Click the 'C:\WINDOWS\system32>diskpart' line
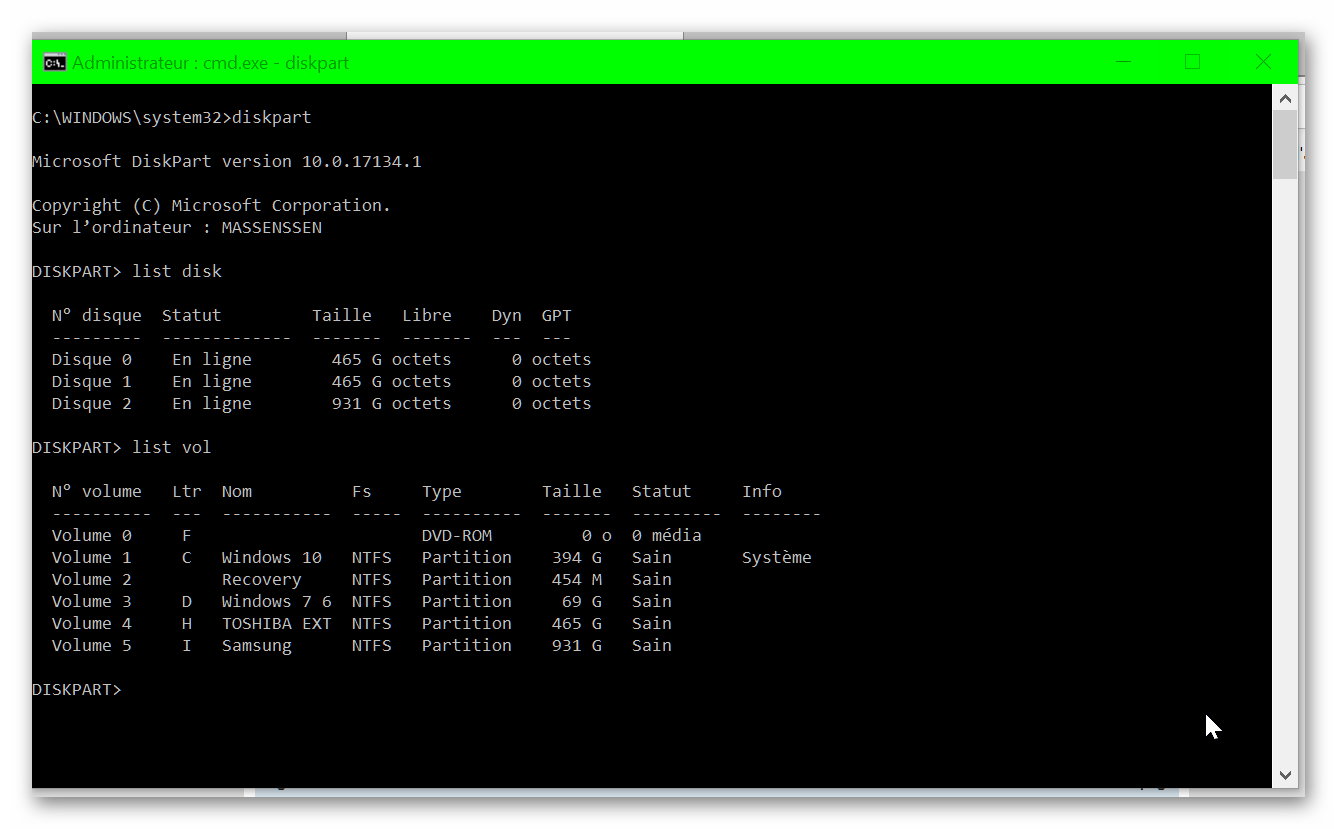 click(x=172, y=118)
